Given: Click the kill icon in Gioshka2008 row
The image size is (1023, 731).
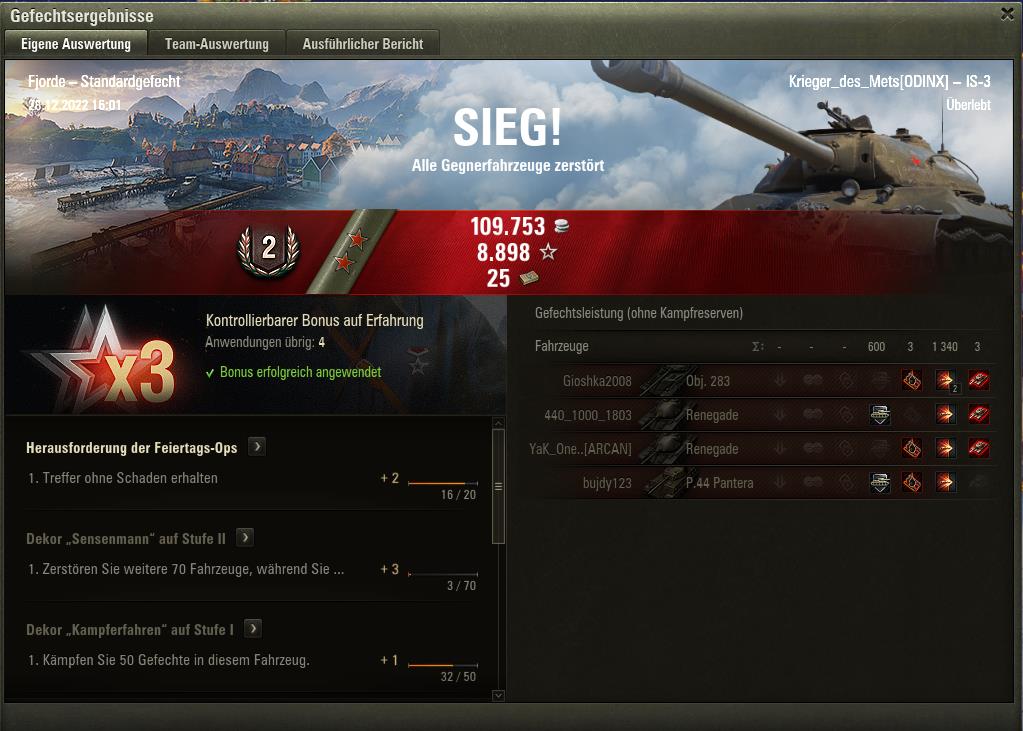Looking at the screenshot, I should 978,381.
